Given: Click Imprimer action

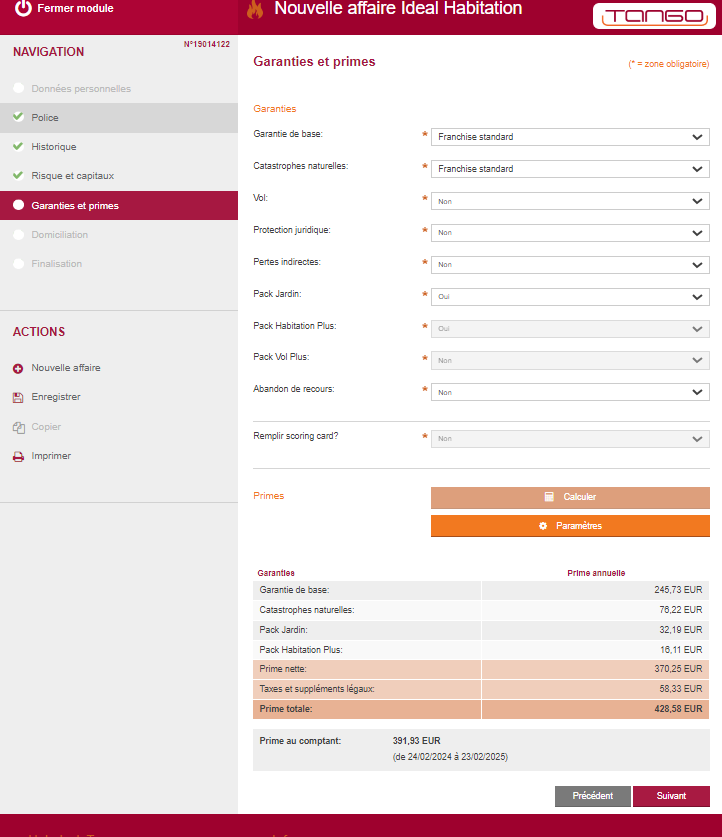Looking at the screenshot, I should tap(51, 456).
